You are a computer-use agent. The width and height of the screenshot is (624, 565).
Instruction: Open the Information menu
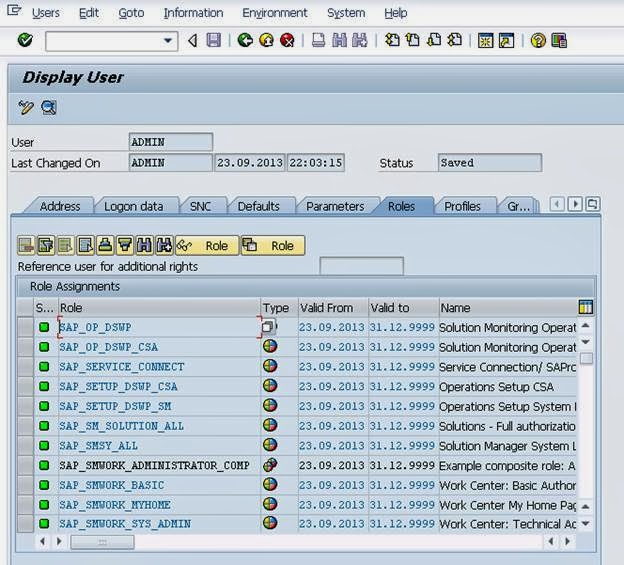click(193, 13)
